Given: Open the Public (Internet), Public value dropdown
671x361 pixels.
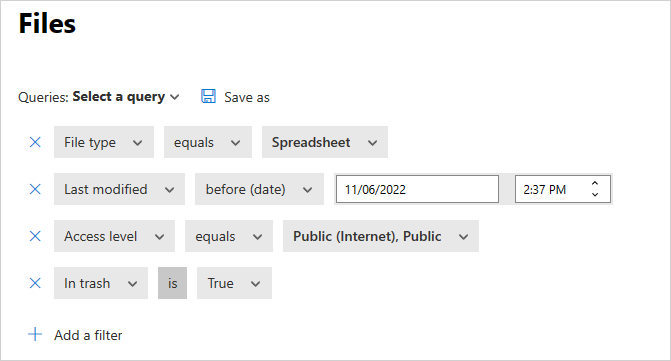Looking at the screenshot, I should click(x=381, y=236).
